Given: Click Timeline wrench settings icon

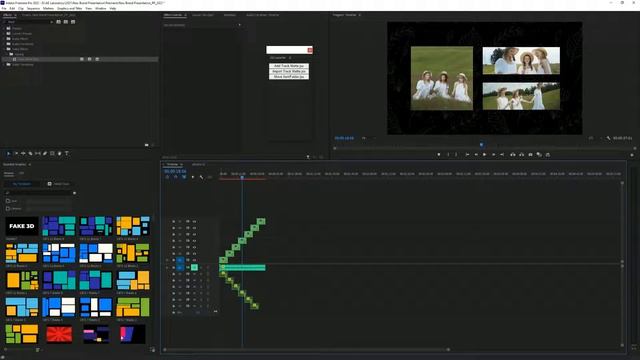Looking at the screenshot, I should pyautogui.click(x=201, y=177).
